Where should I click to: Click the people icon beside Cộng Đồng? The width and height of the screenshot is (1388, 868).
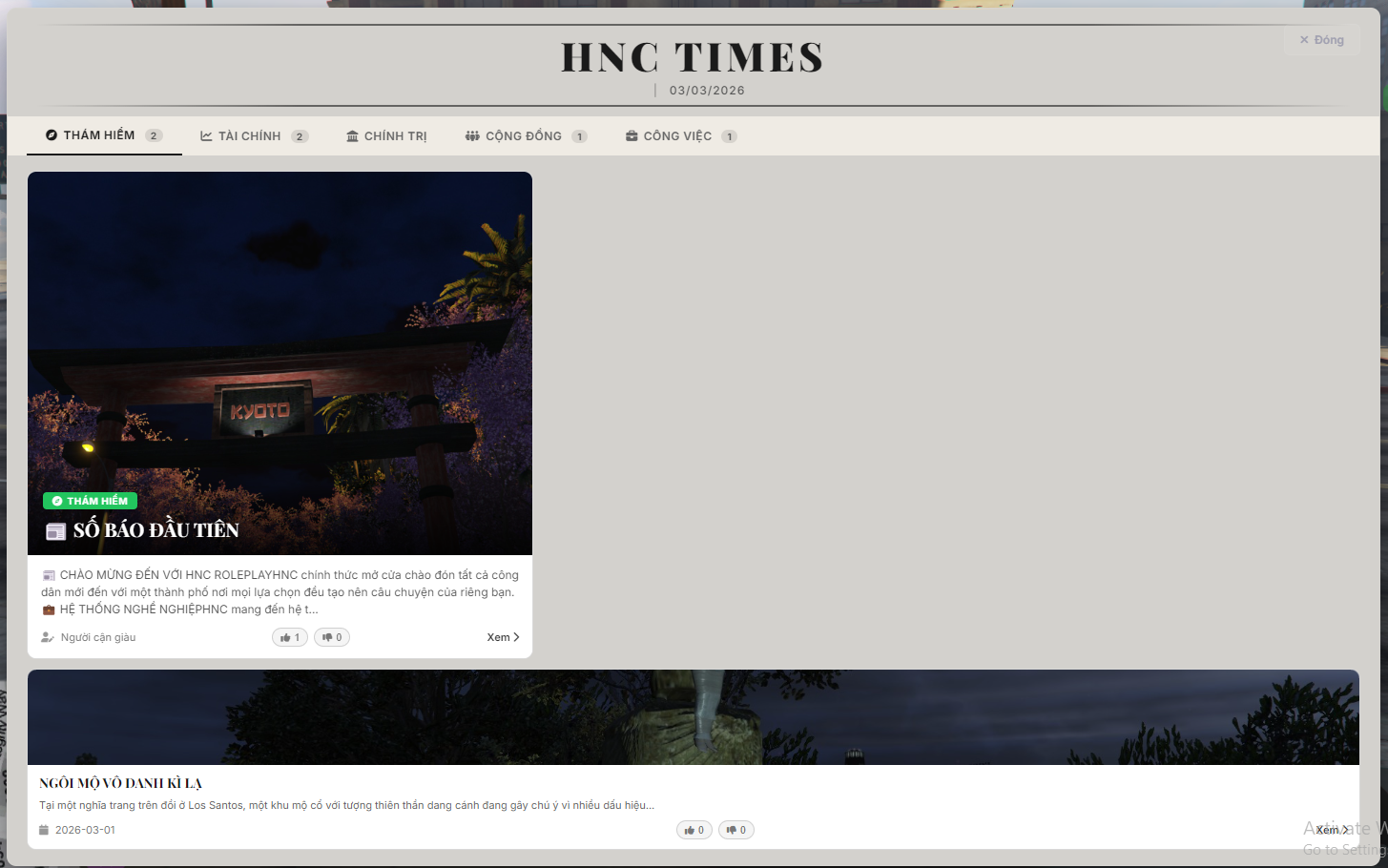tap(472, 136)
